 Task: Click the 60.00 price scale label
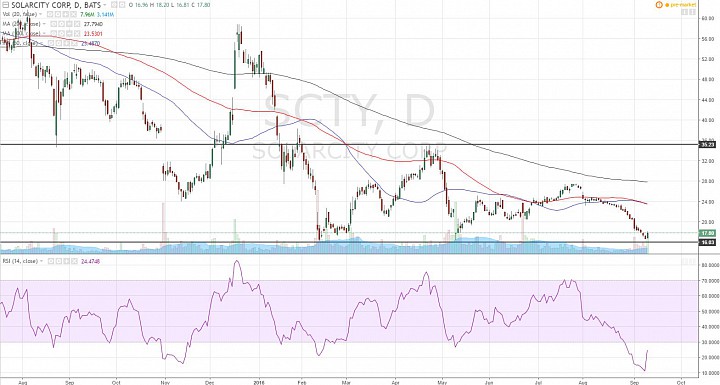click(708, 18)
